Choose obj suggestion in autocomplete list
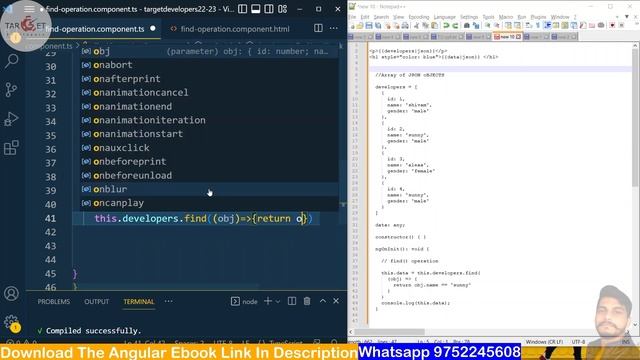The height and width of the screenshot is (360, 640). 209,51
